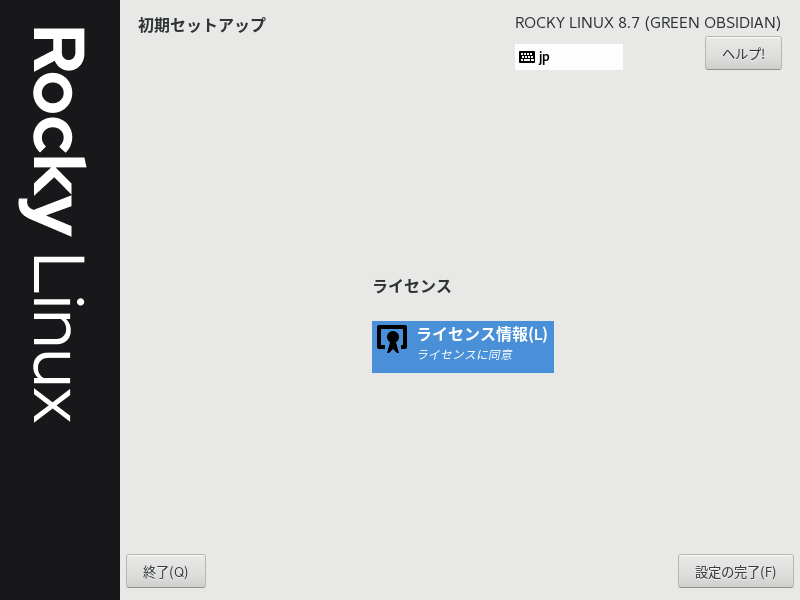Click the 初期セットアップ title
Screen dimensions: 800x600
[x=202, y=25]
